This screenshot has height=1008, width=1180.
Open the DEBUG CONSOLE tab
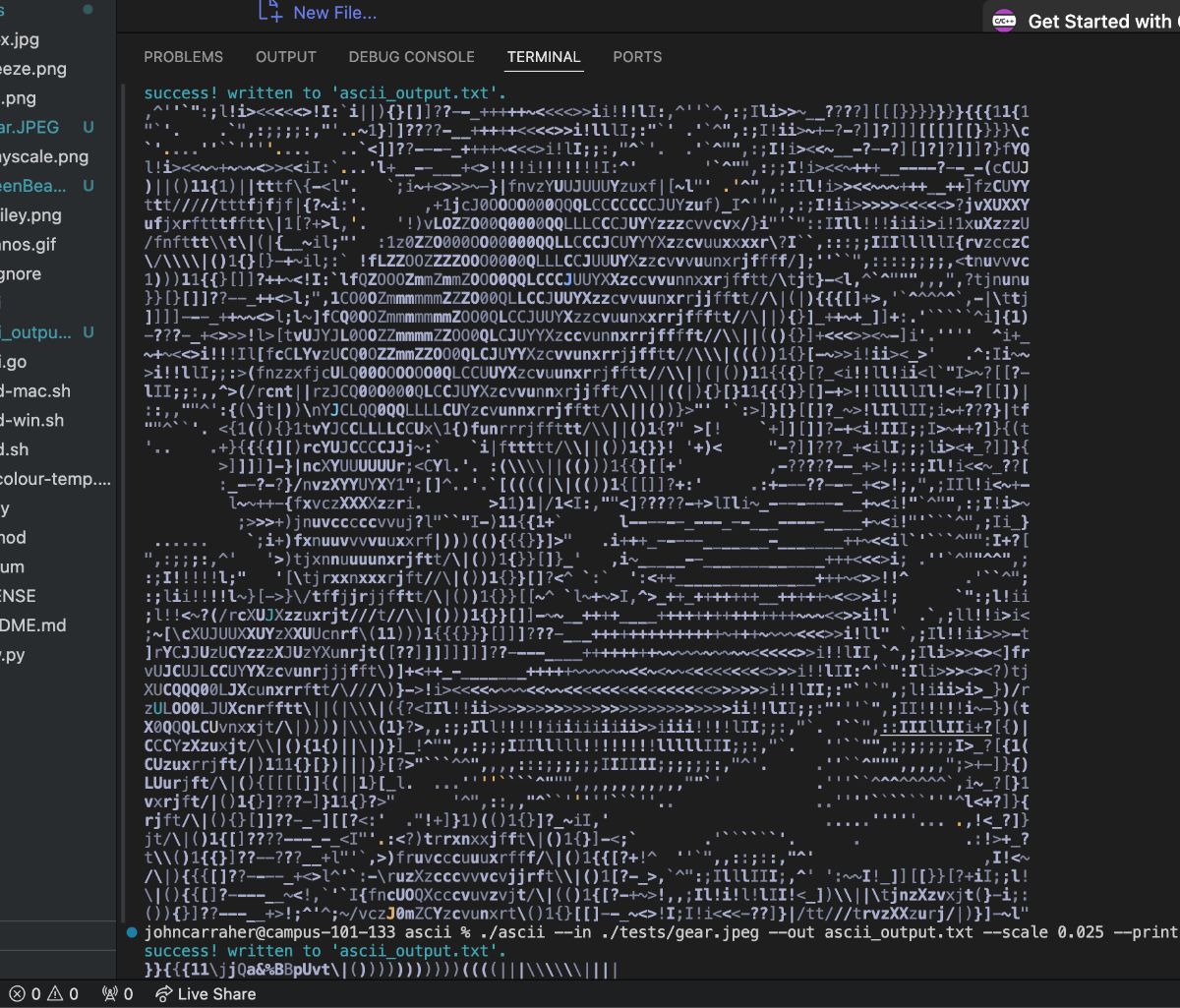[411, 57]
